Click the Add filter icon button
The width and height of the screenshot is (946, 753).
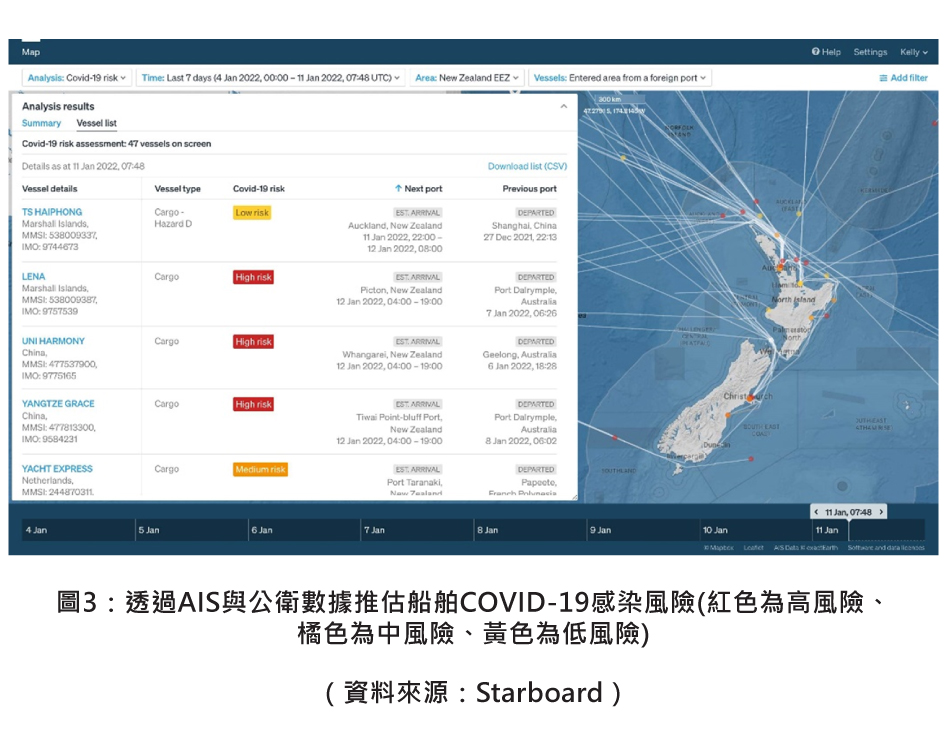pyautogui.click(x=884, y=78)
